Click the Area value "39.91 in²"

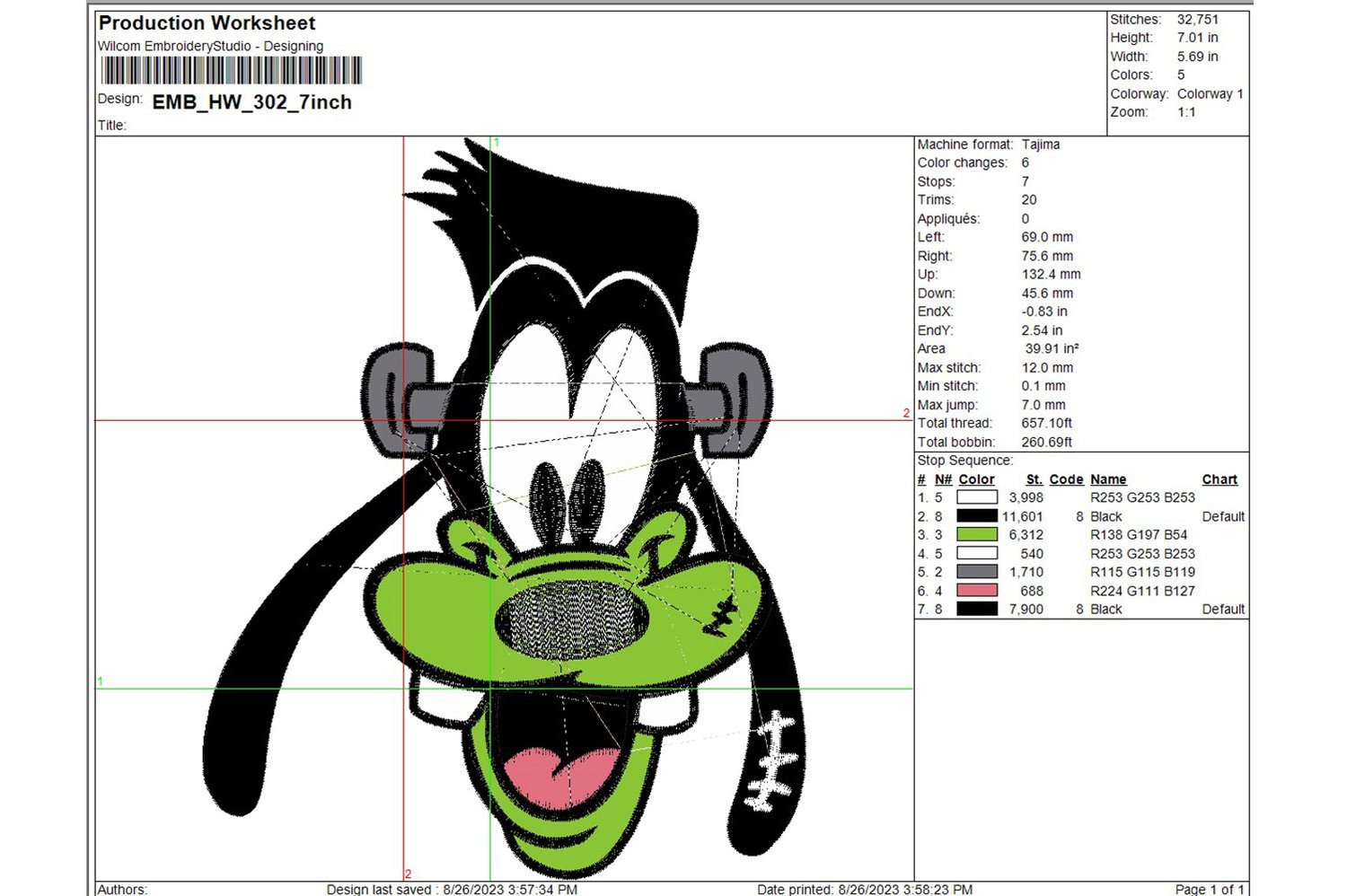click(x=1052, y=348)
